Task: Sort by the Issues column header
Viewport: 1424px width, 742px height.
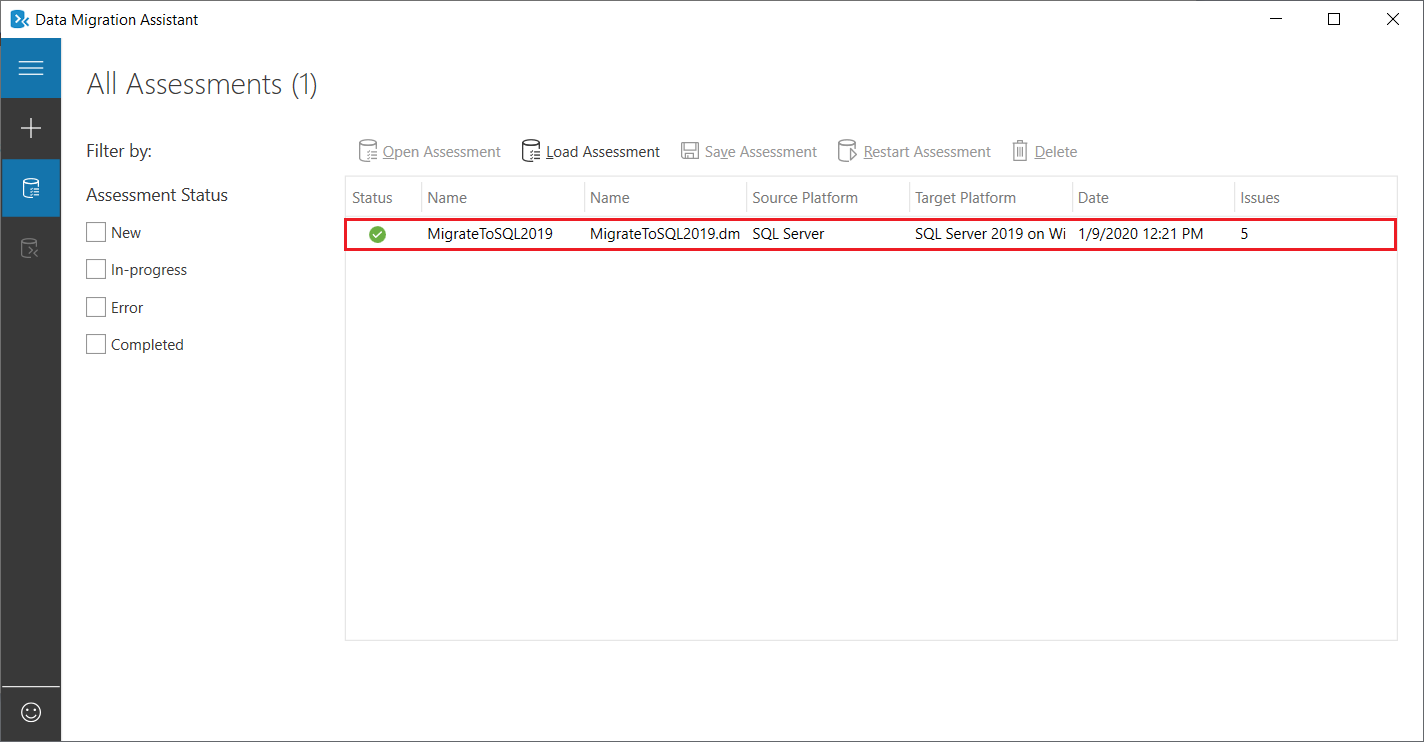Action: point(1316,198)
